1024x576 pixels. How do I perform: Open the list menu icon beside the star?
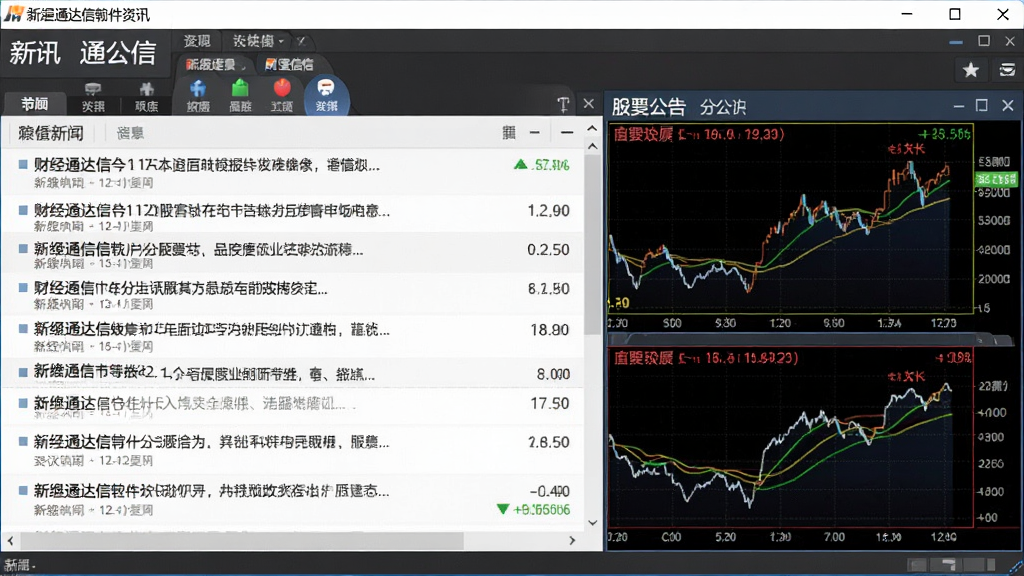point(1007,69)
